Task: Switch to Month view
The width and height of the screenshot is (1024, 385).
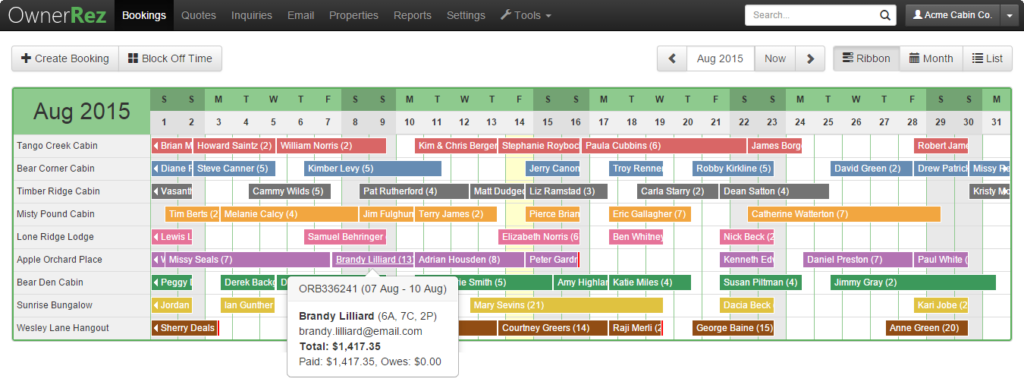Action: (x=931, y=59)
